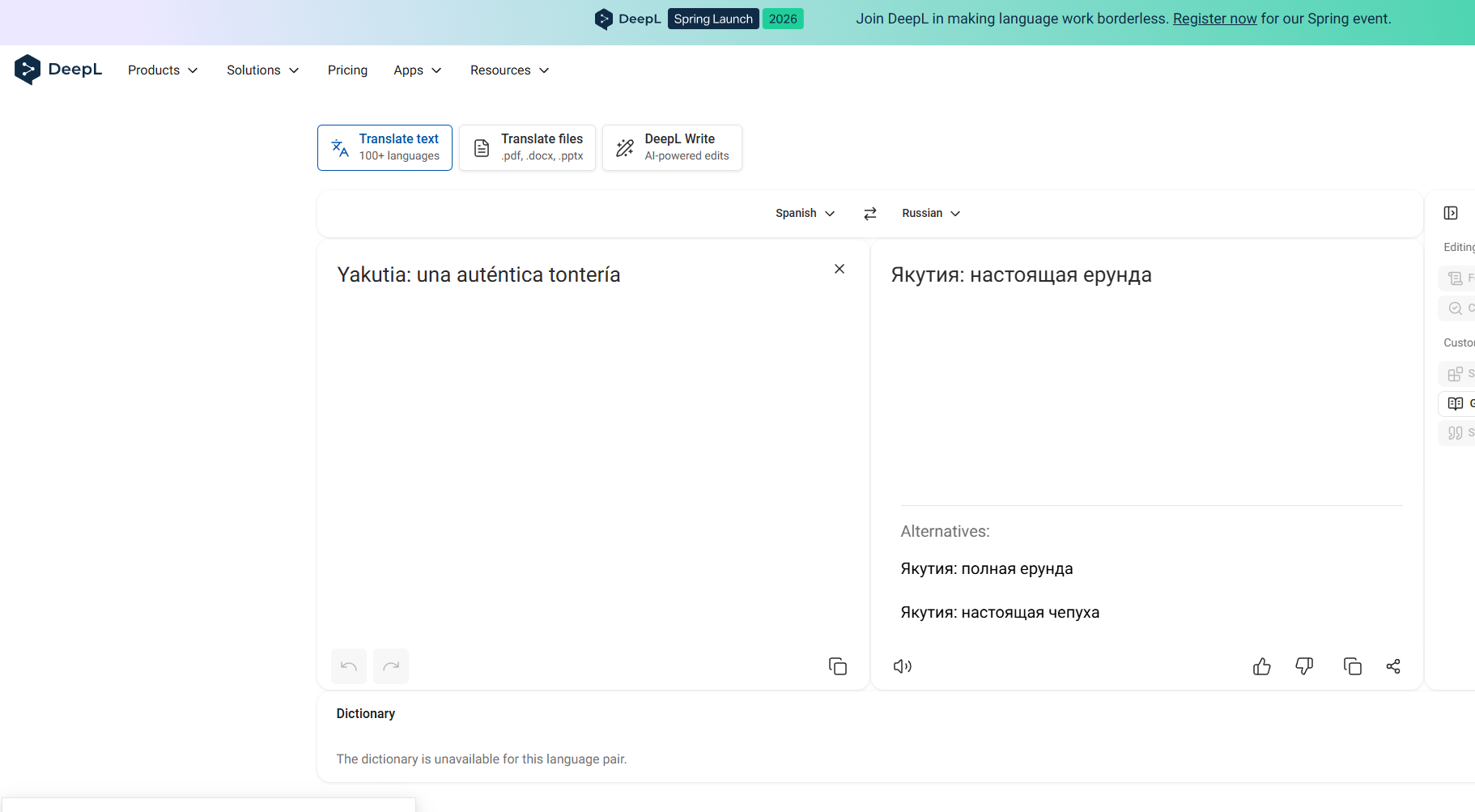This screenshot has width=1475, height=812.
Task: Choose alternative "Якутия: полная ерунда"
Action: click(986, 568)
